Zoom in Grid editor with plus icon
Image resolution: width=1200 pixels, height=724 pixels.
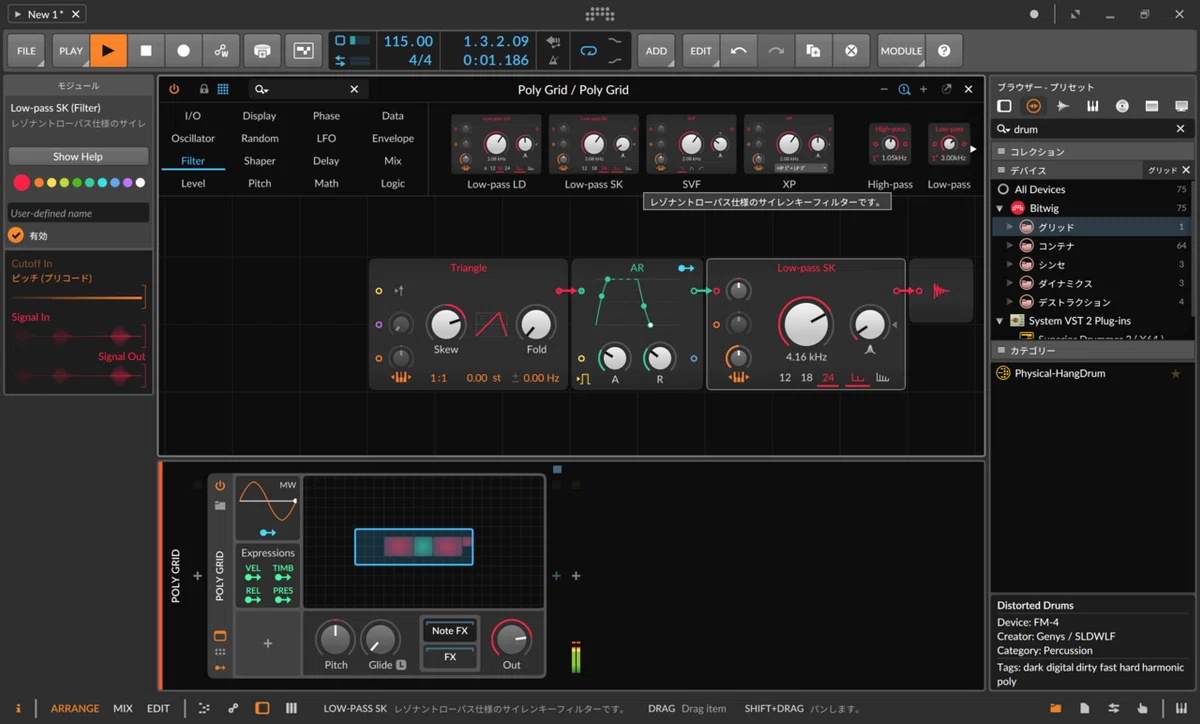[923, 89]
